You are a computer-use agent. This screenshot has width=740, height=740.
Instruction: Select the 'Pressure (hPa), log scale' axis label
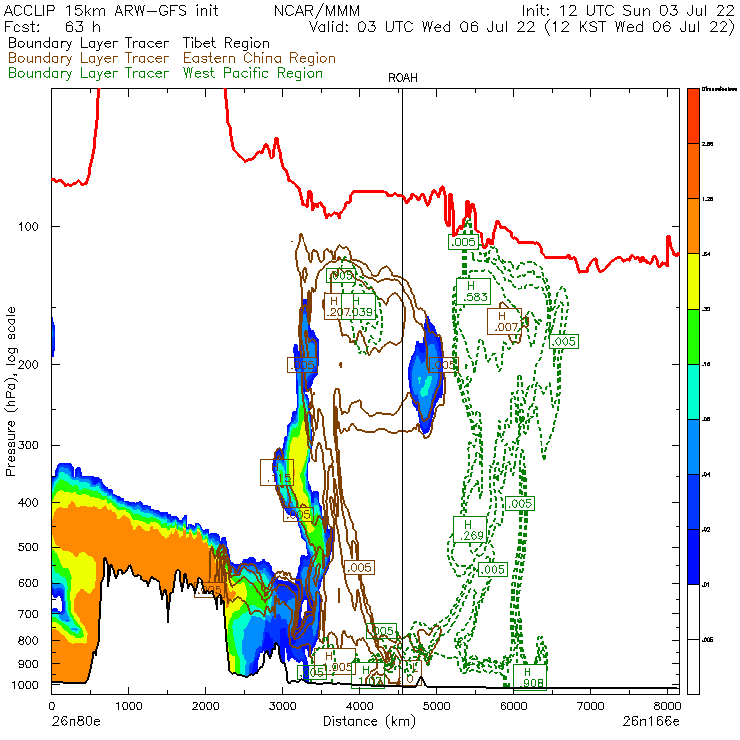(x=10, y=391)
